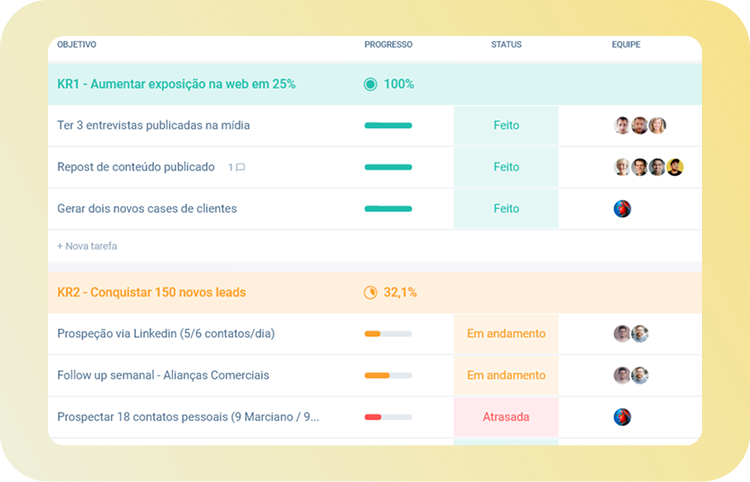Viewport: 750px width, 482px height.
Task: Click + Nova tarefa link
Action: click(x=87, y=245)
